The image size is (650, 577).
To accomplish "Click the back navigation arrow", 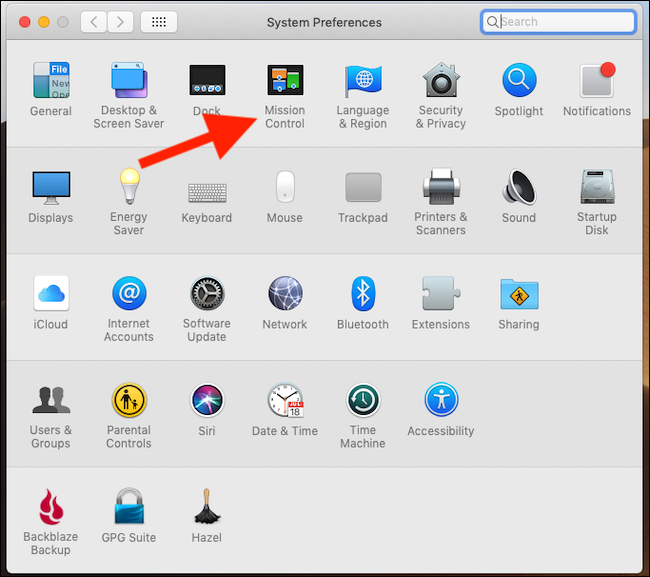I will point(94,22).
